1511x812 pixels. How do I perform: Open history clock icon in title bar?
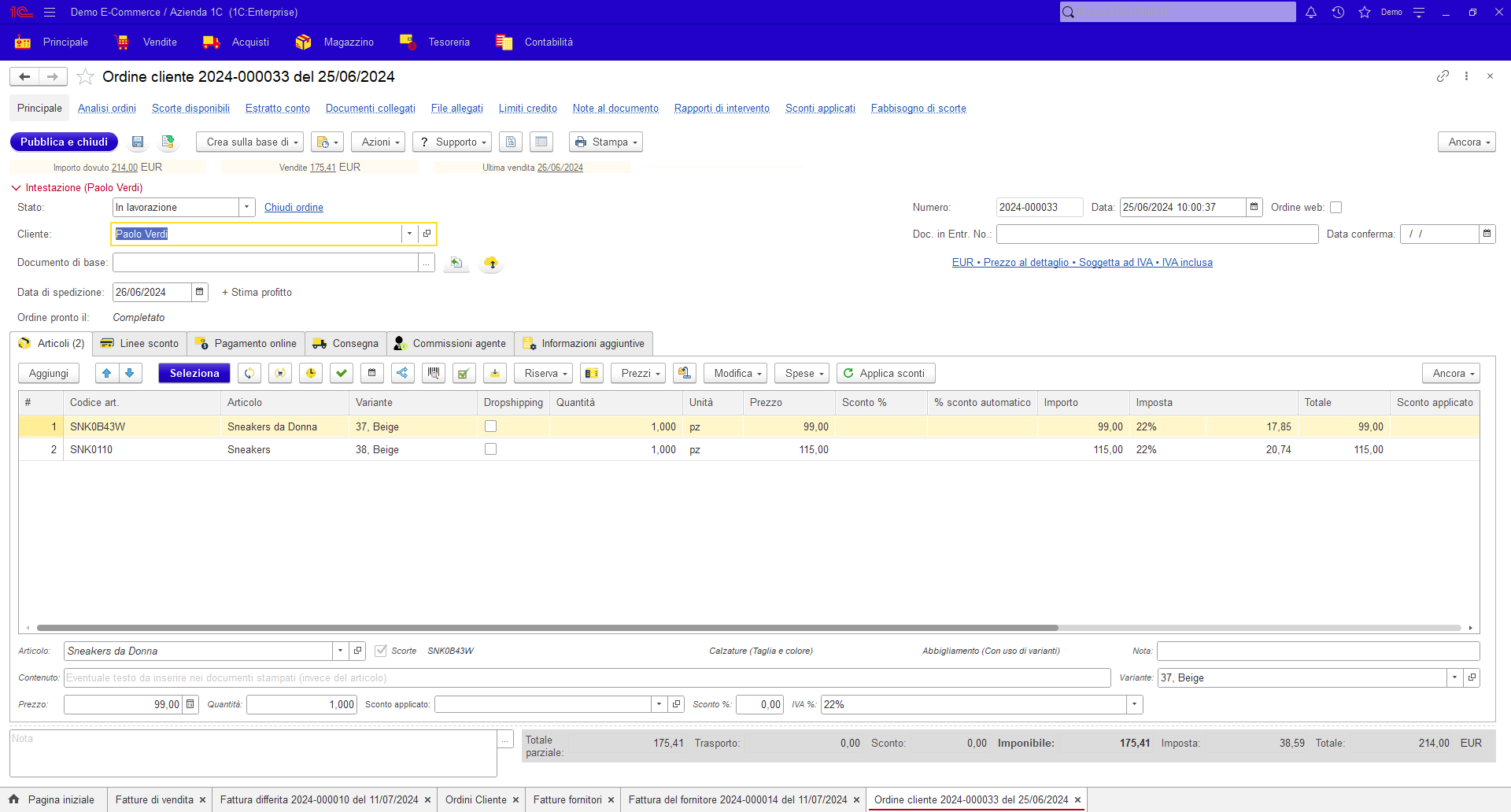(x=1338, y=12)
